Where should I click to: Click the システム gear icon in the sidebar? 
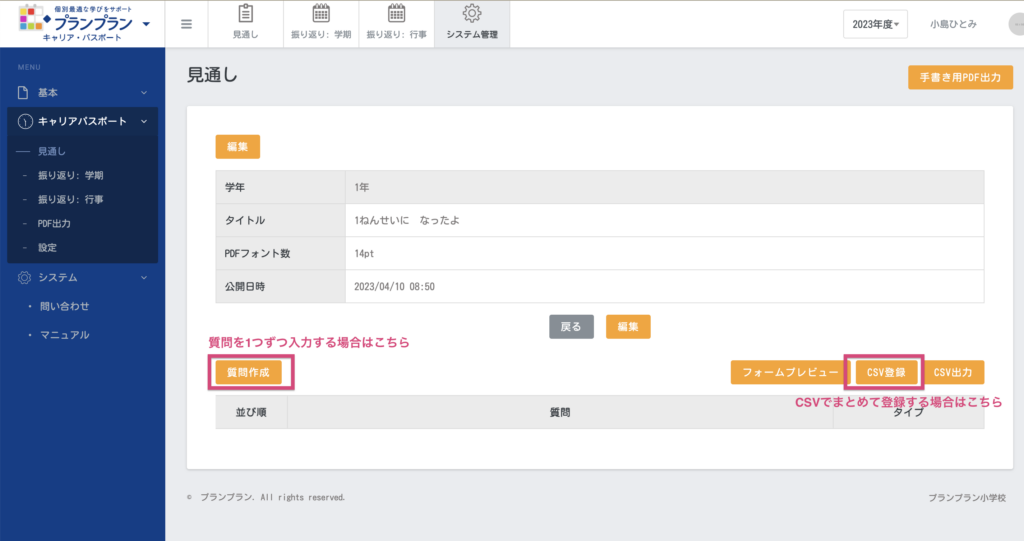click(24, 278)
